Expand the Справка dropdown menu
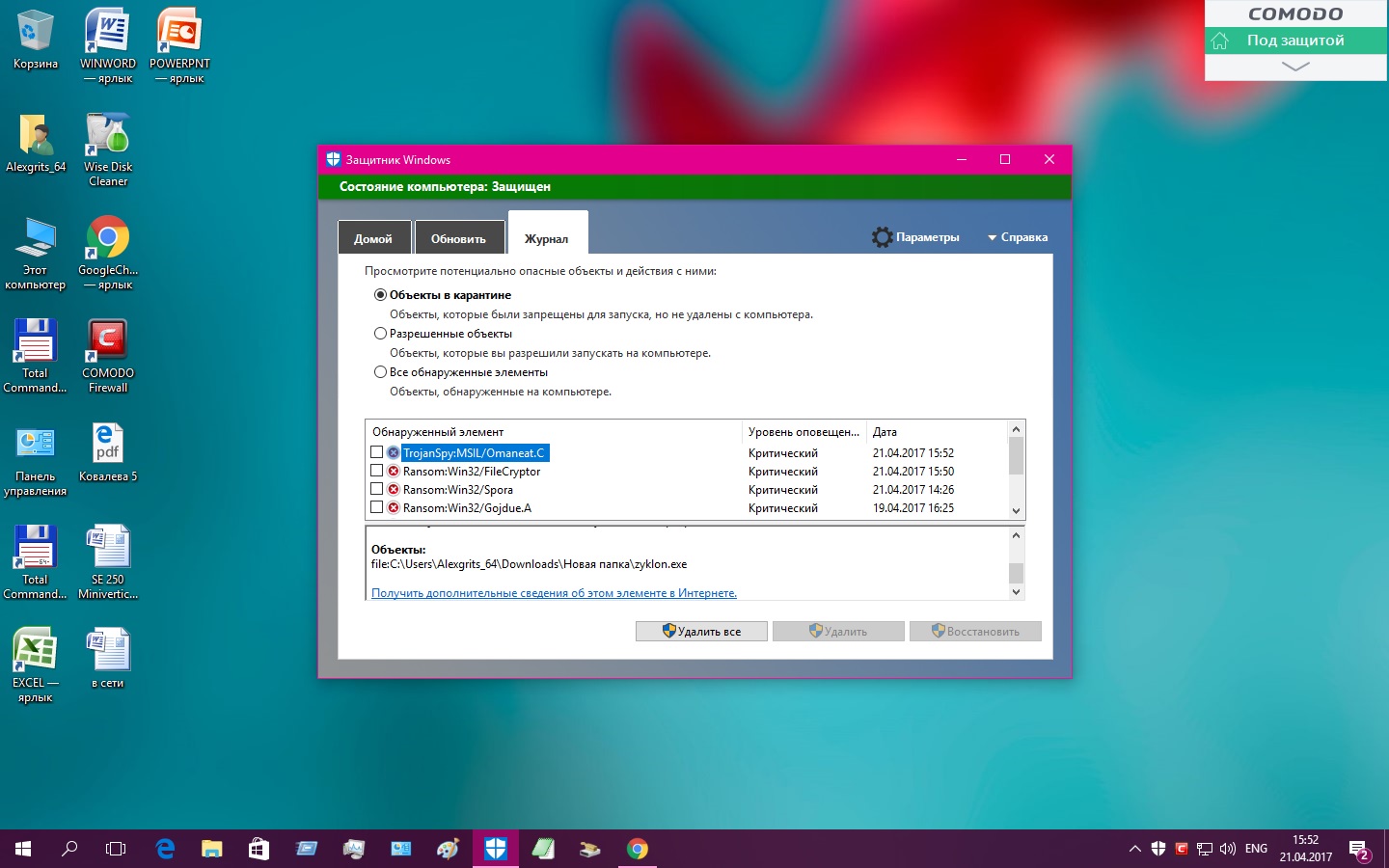 (1017, 237)
